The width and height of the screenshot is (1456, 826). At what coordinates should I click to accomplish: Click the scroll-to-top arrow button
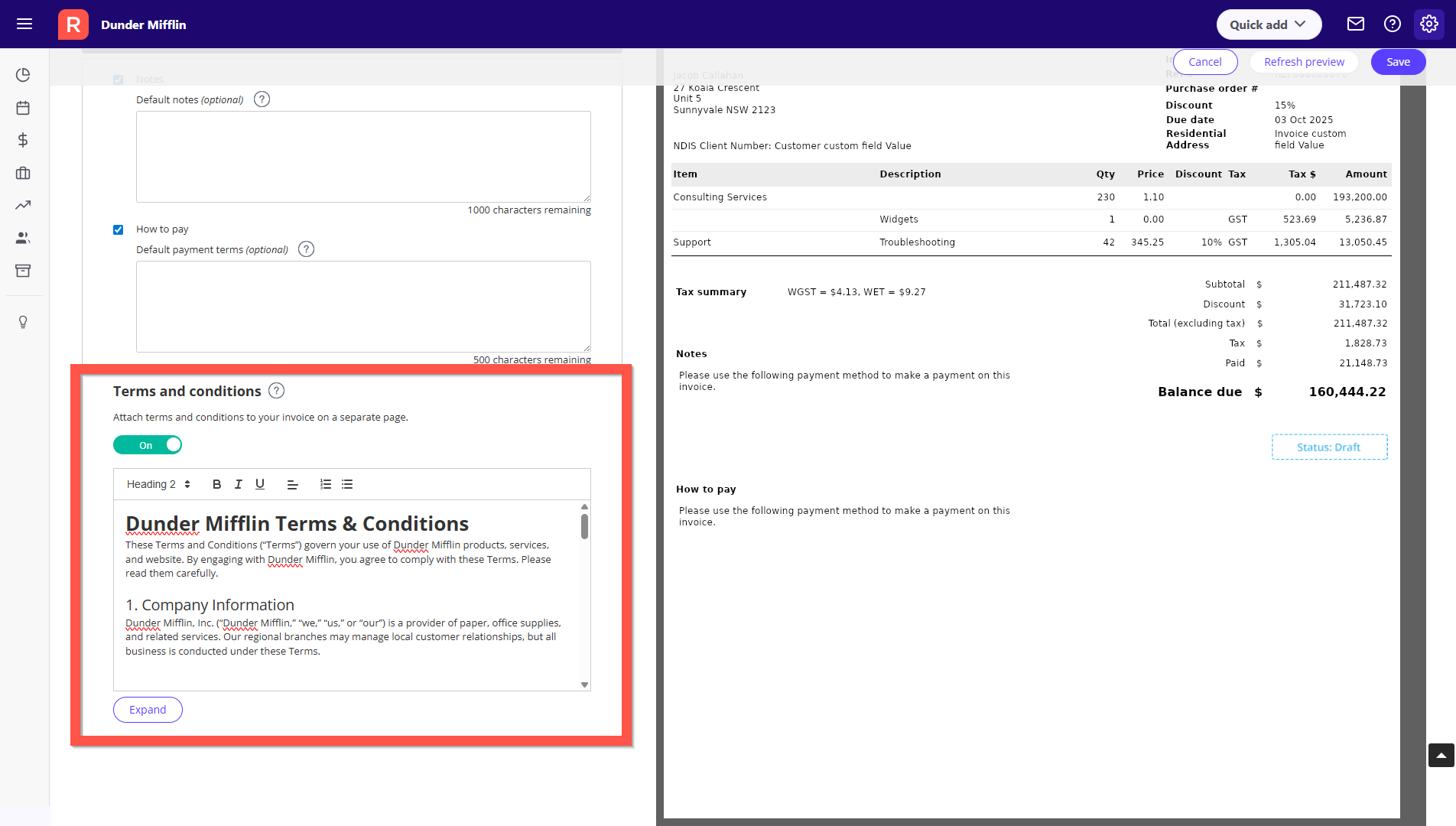tap(1441, 755)
